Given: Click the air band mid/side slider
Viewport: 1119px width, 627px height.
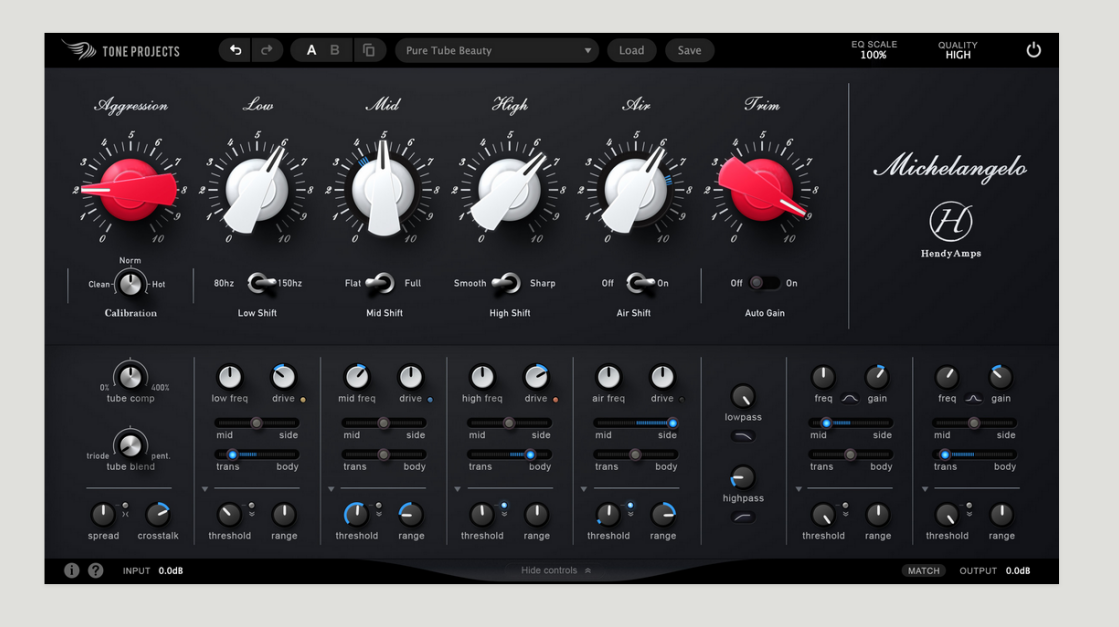Looking at the screenshot, I should (x=634, y=423).
